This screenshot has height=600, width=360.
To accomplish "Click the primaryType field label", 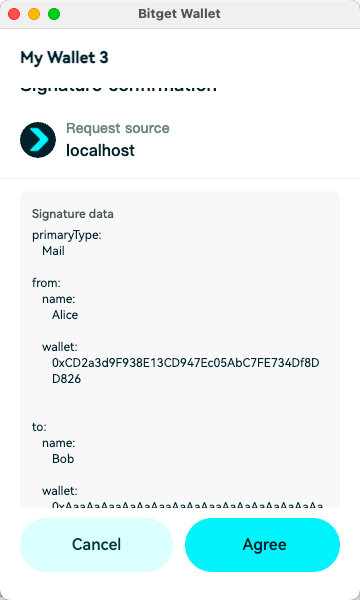I will 67,235.
